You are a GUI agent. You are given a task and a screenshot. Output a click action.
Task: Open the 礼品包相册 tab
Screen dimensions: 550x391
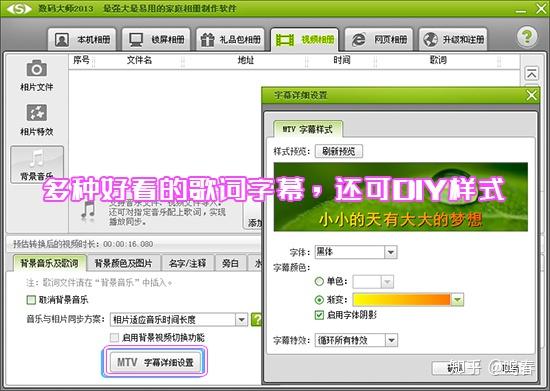coord(230,39)
